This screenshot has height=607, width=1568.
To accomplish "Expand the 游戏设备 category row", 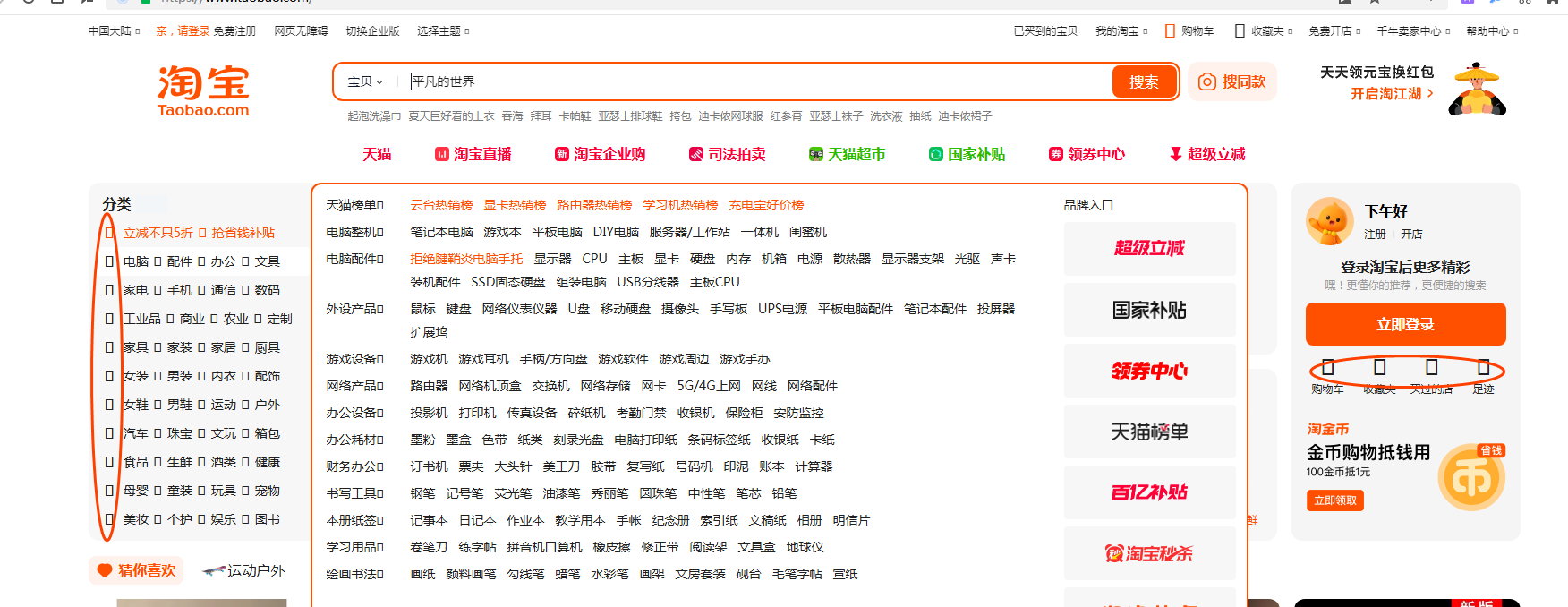I will tap(354, 359).
